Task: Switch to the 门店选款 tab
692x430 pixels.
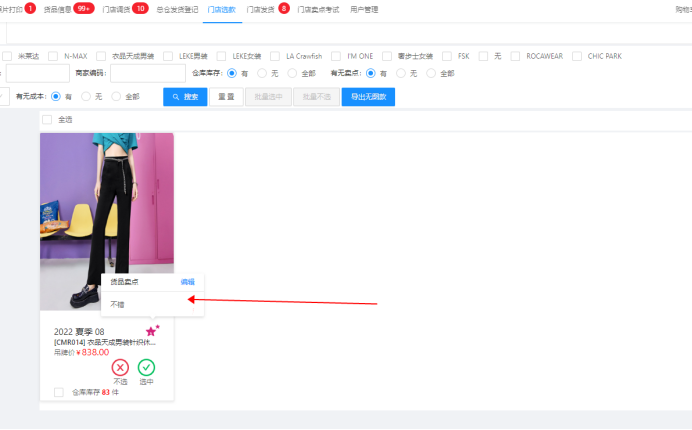Action: pos(222,9)
